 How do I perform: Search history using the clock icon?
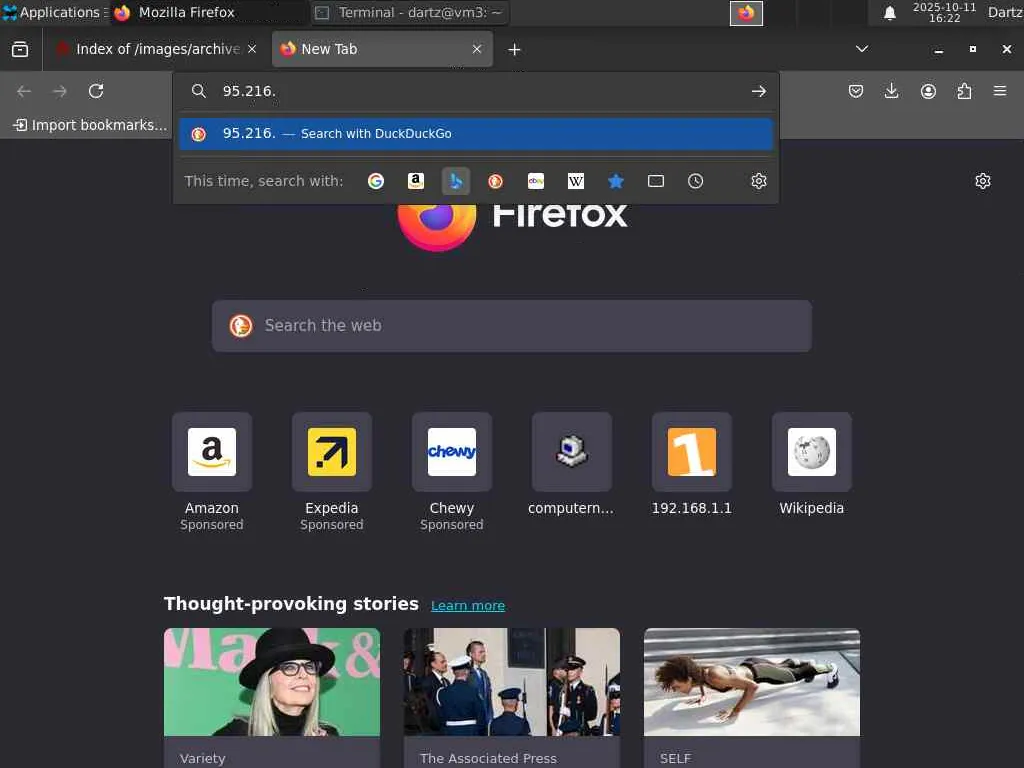coord(696,181)
